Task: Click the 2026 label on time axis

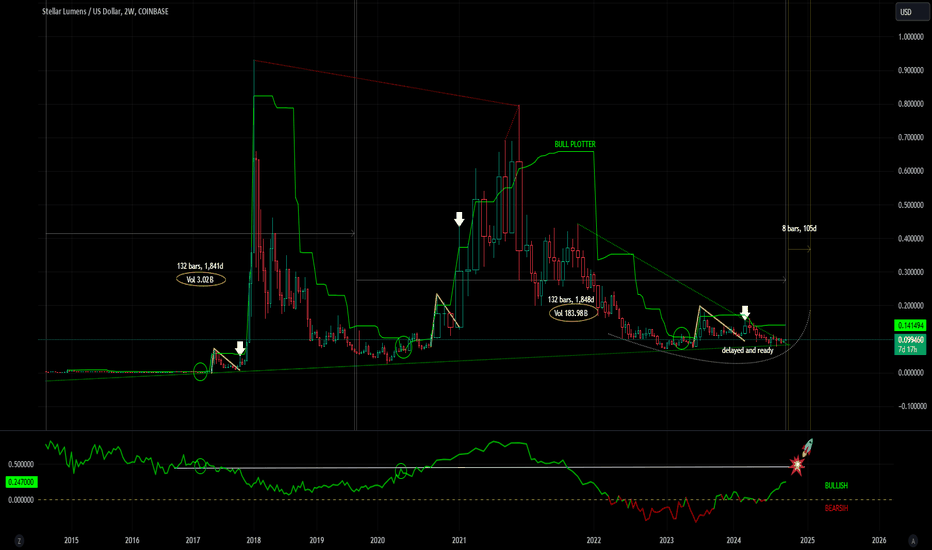Action: (x=879, y=540)
